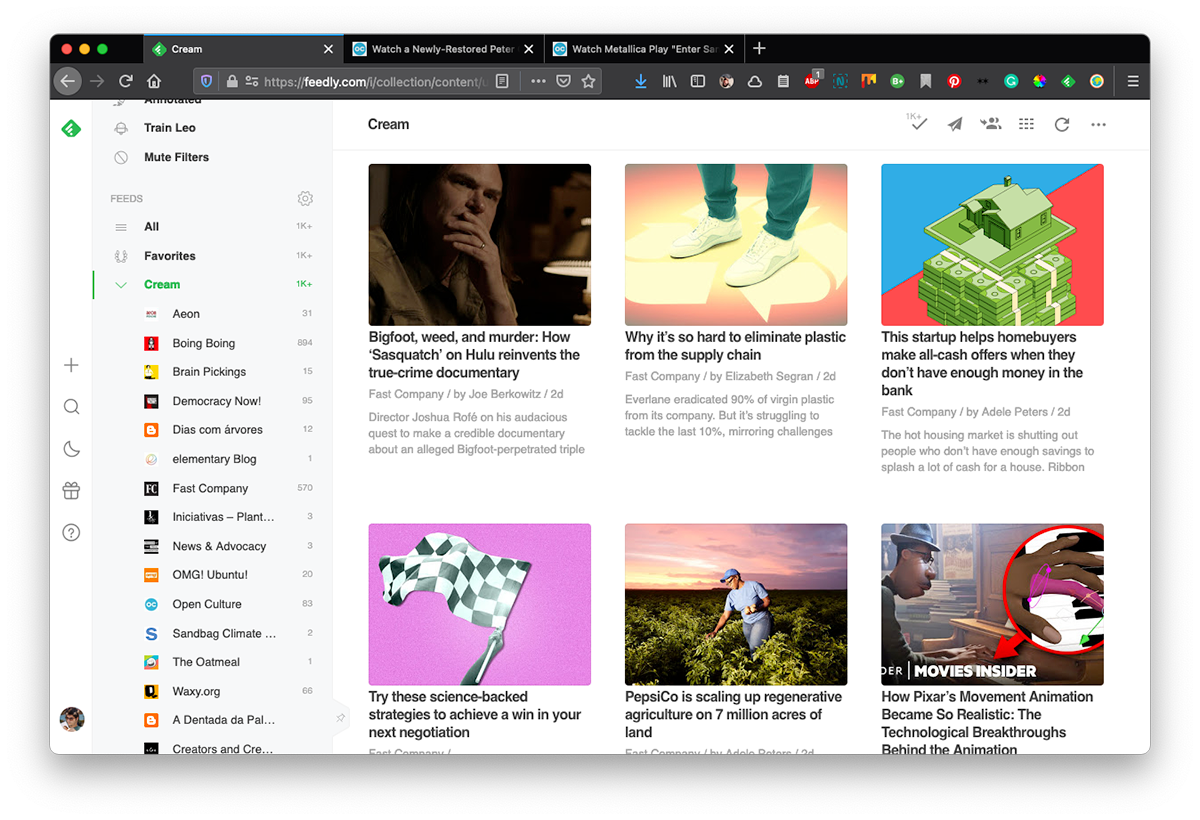The image size is (1200, 820).
Task: Open the browser downloads arrow icon
Action: (641, 81)
